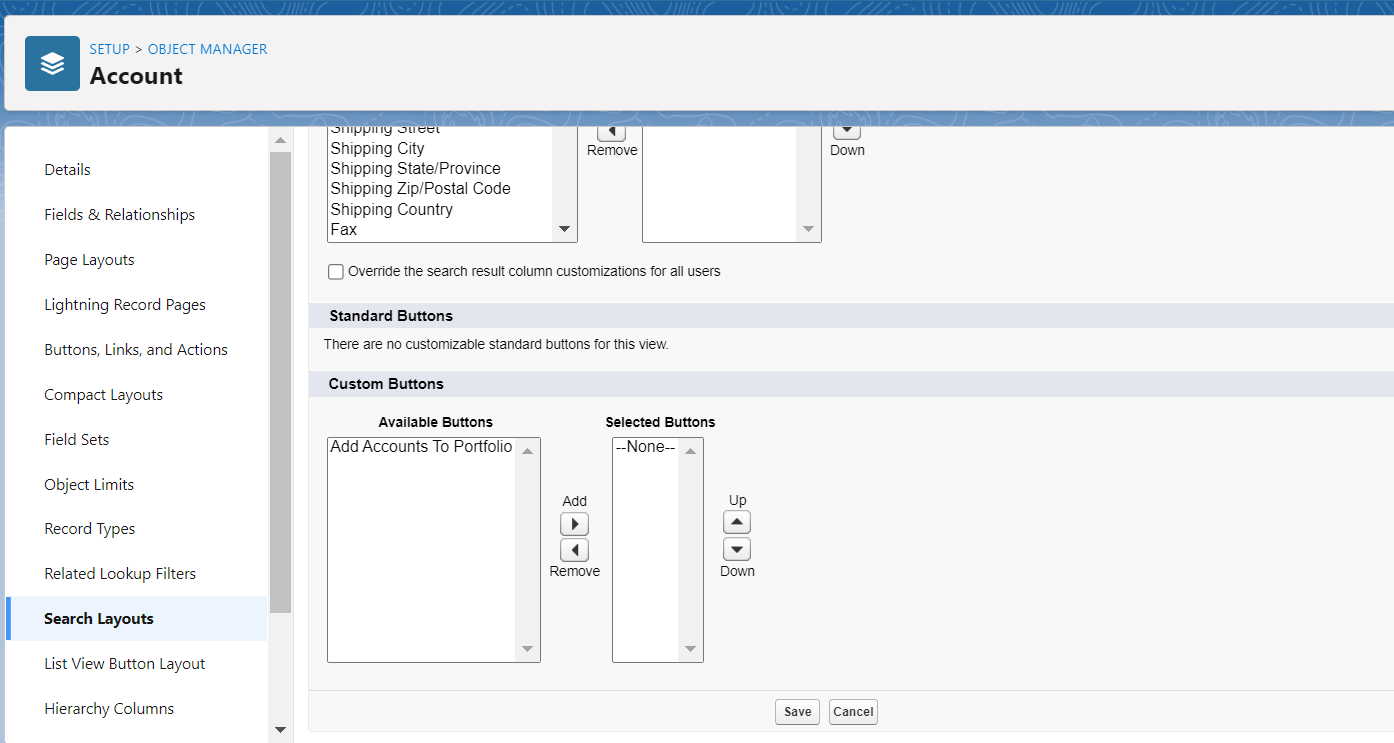Open the OBJECT MANAGER breadcrumb link
Viewport: 1394px width, 743px height.
pos(207,48)
